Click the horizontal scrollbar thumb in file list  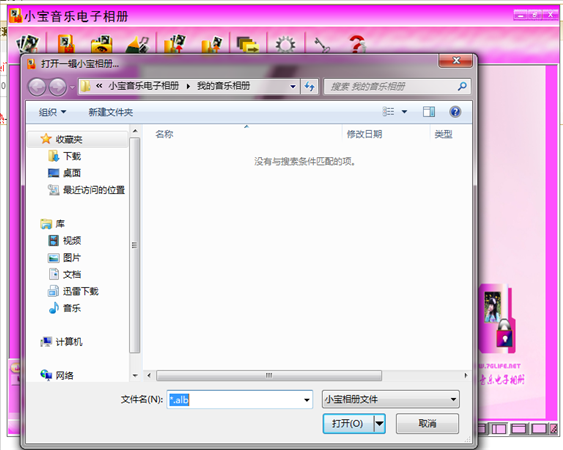coord(269,375)
